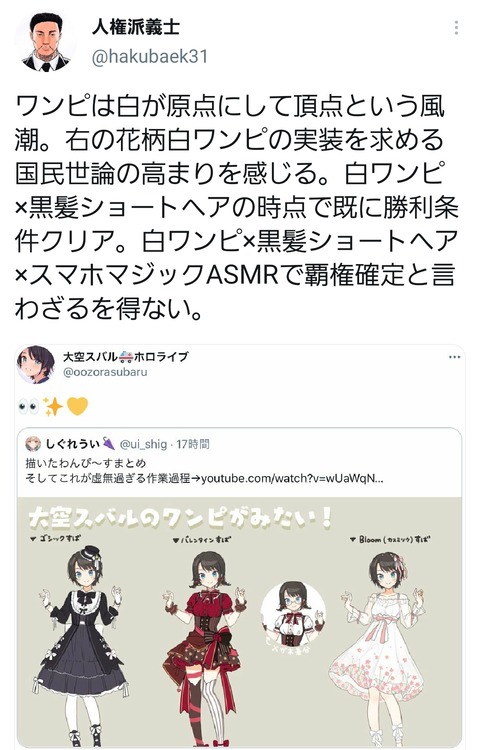The height and width of the screenshot is (750, 480).
Task: Click the しぐれうい display name
Action: point(73,444)
